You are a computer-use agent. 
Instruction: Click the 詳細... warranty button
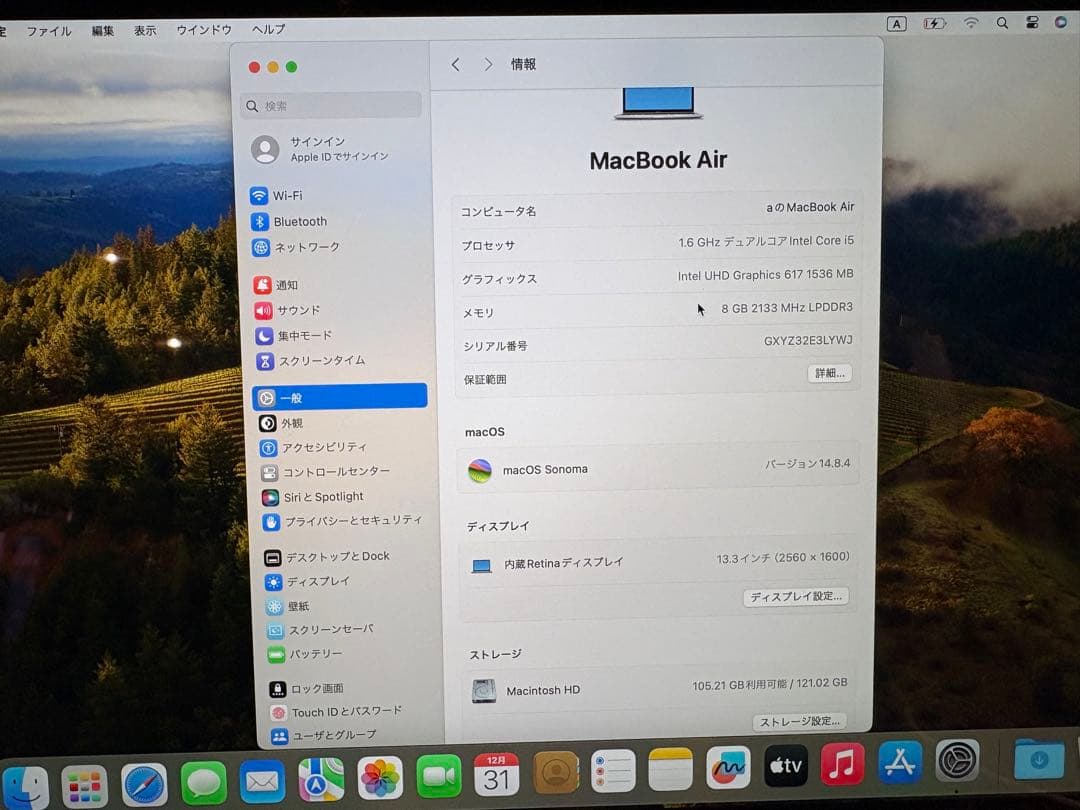coord(830,373)
